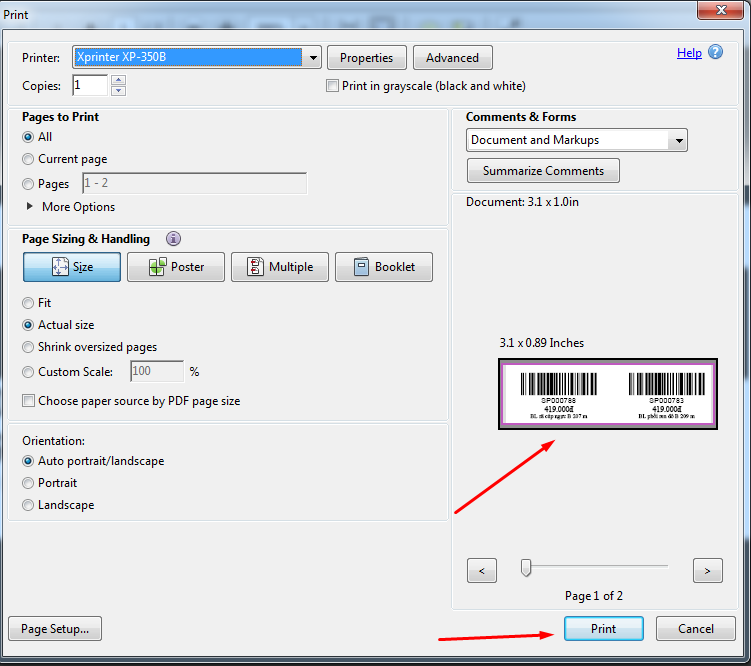Choose the Multiple pages per sheet button
Screen dimensions: 751x666
280,267
